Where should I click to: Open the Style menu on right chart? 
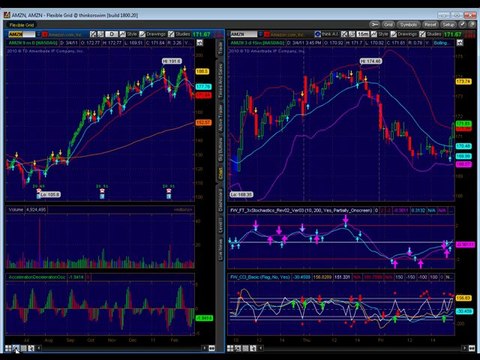[383, 34]
